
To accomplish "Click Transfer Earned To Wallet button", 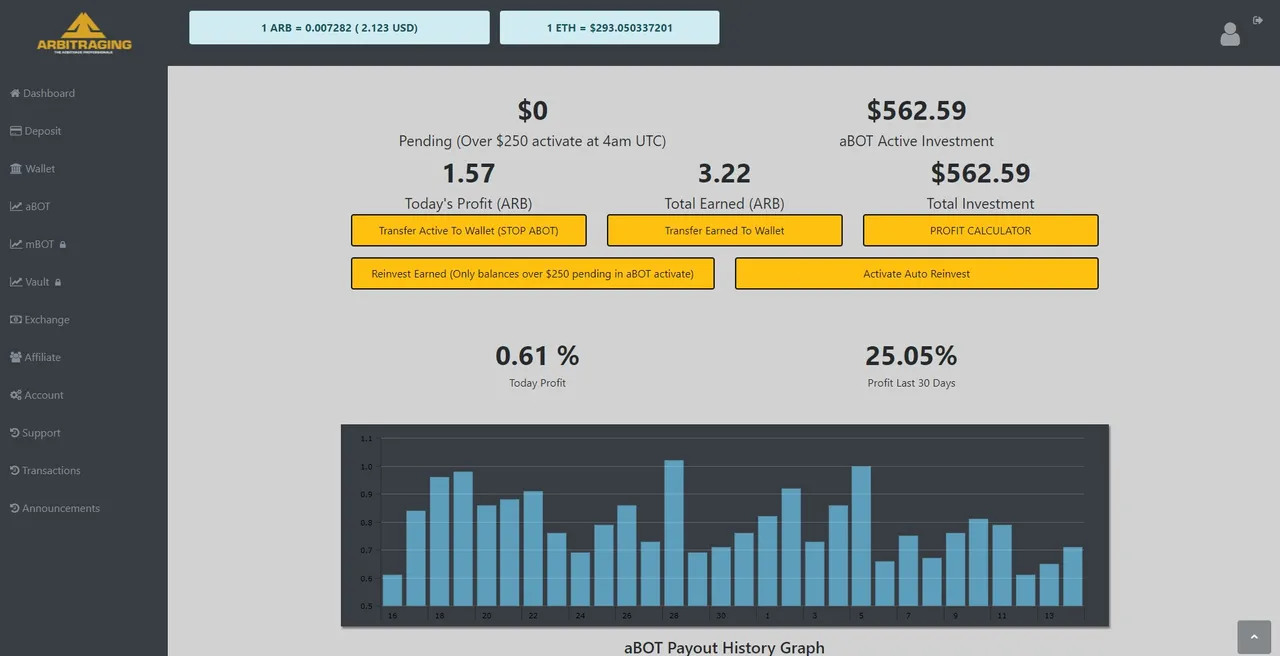I will [x=725, y=230].
